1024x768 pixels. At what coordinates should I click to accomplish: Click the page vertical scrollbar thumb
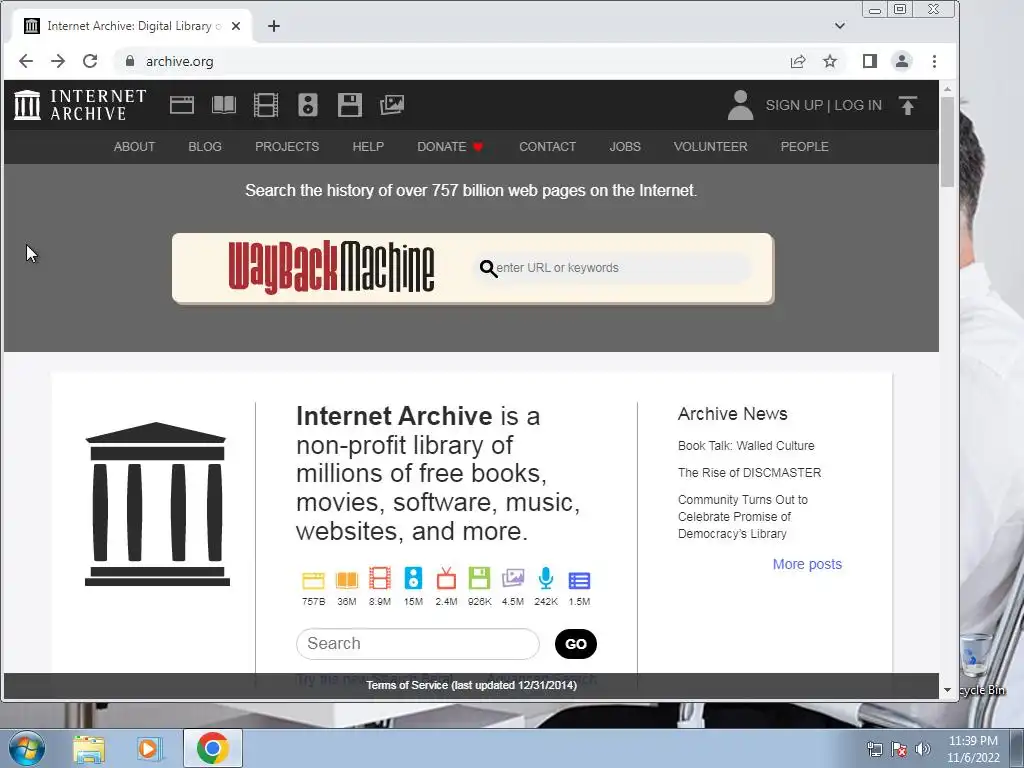pyautogui.click(x=948, y=140)
